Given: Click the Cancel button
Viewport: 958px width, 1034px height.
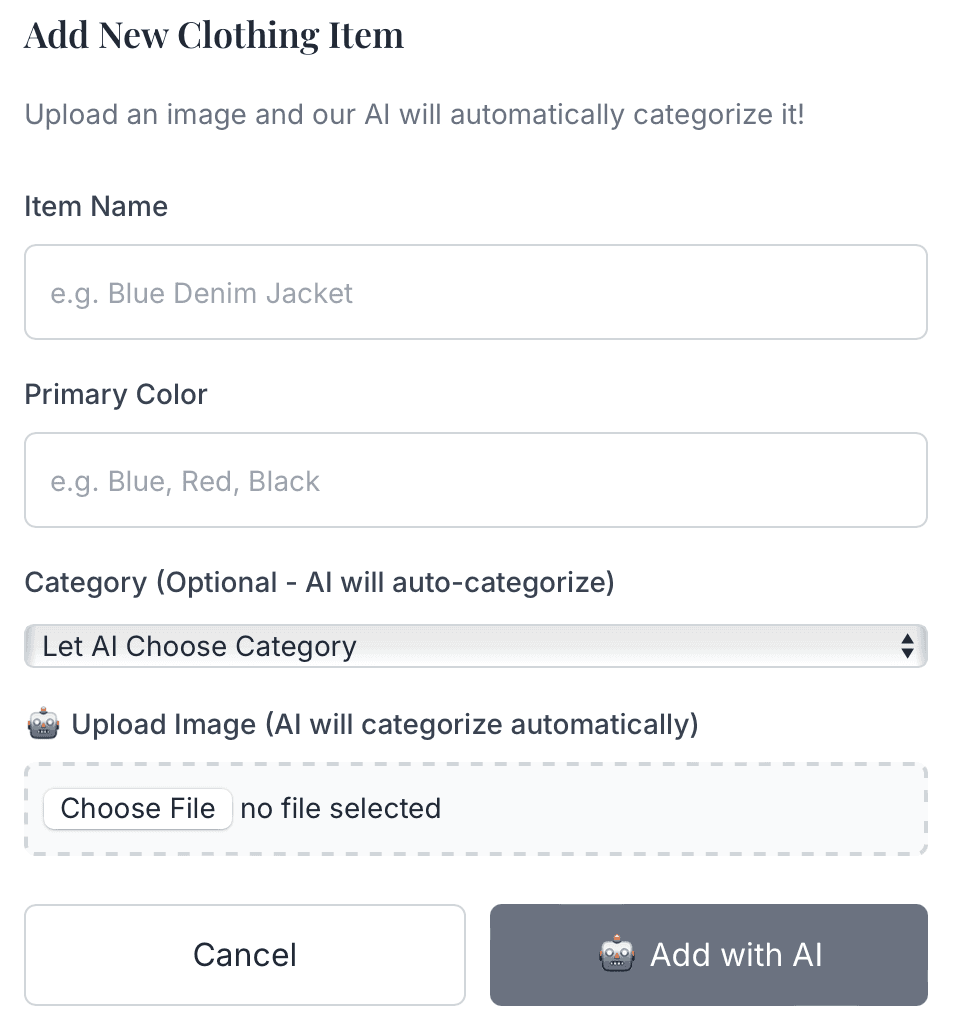Looking at the screenshot, I should tap(245, 955).
